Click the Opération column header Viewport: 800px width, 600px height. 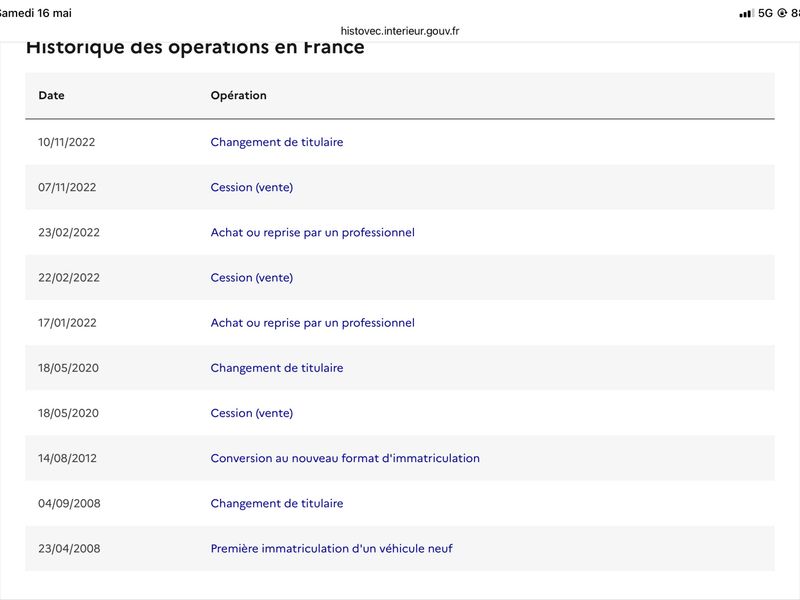[x=239, y=95]
